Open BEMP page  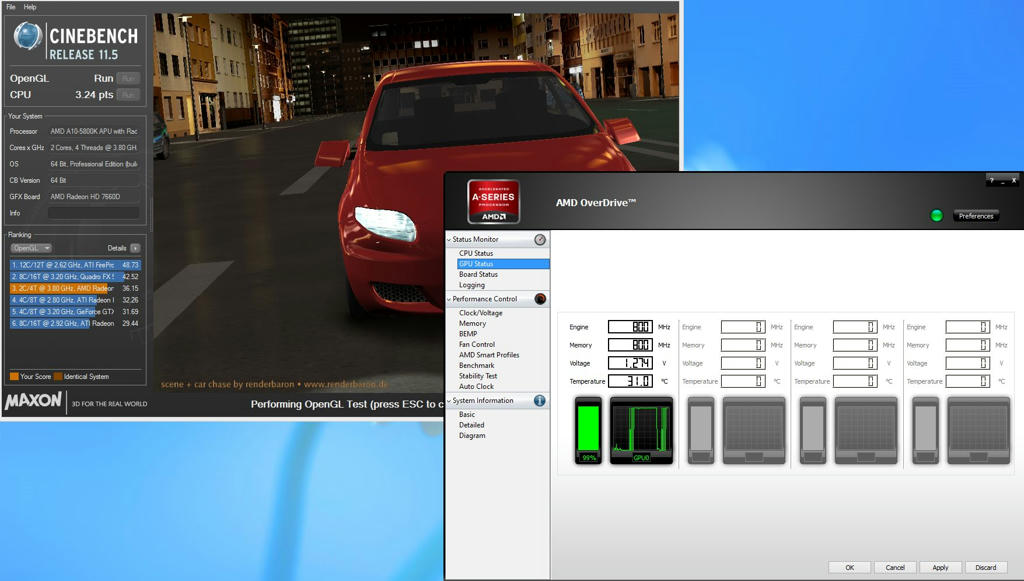[x=468, y=334]
